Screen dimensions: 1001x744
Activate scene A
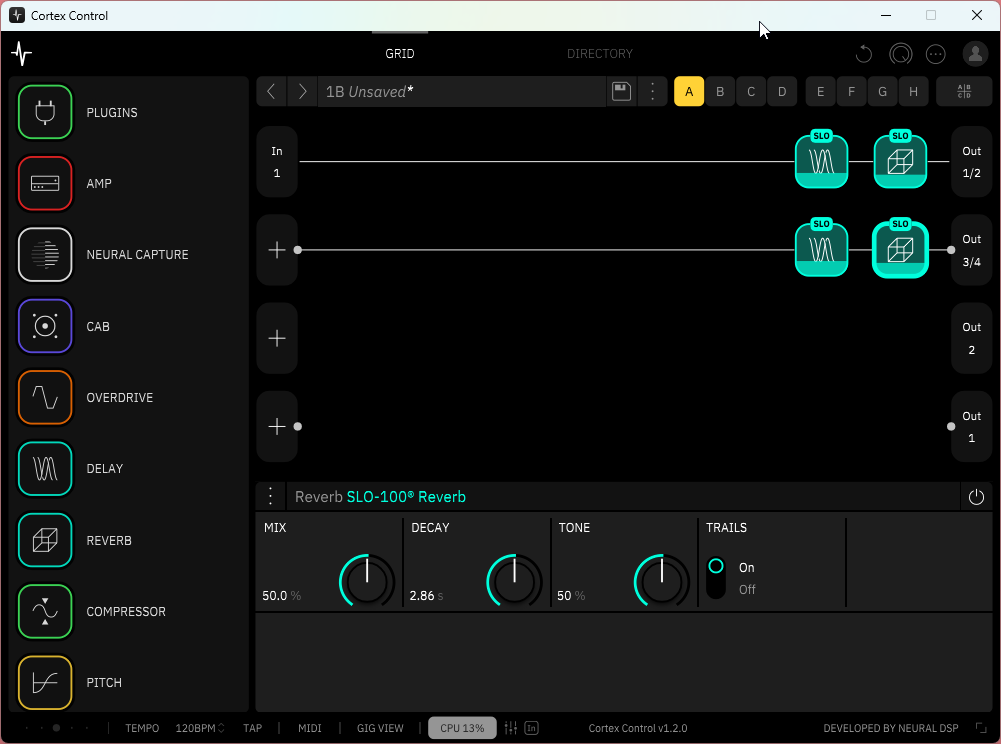point(689,91)
